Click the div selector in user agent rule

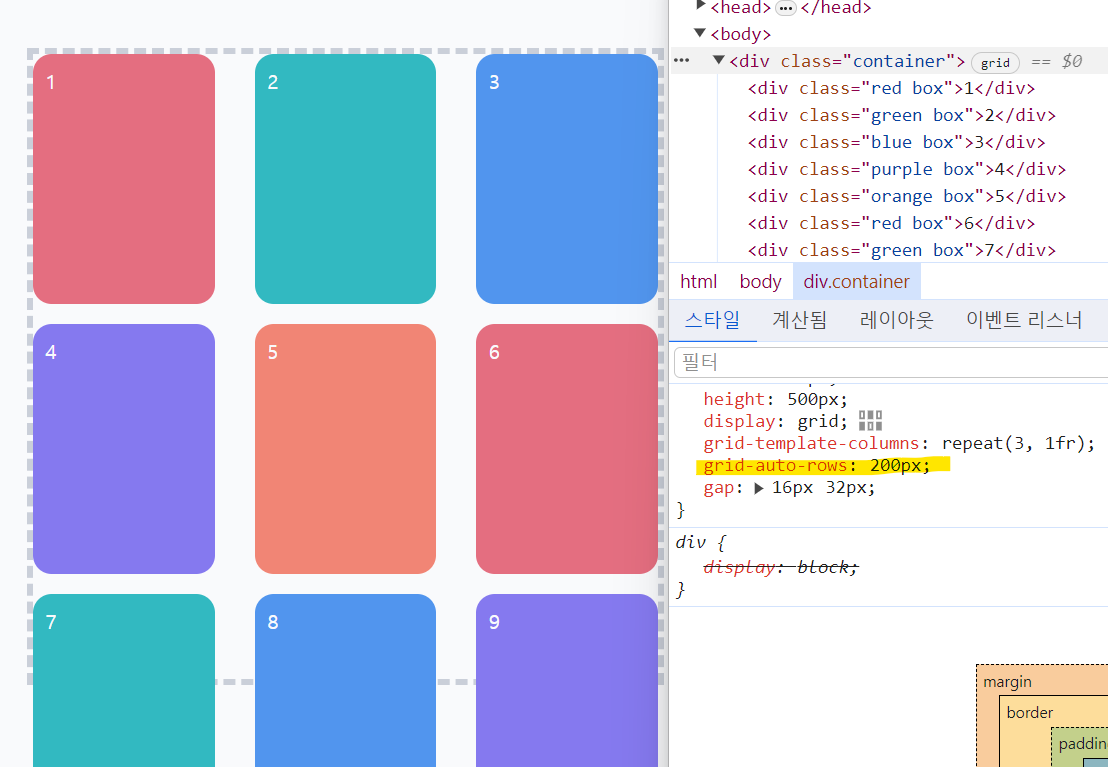tap(690, 542)
